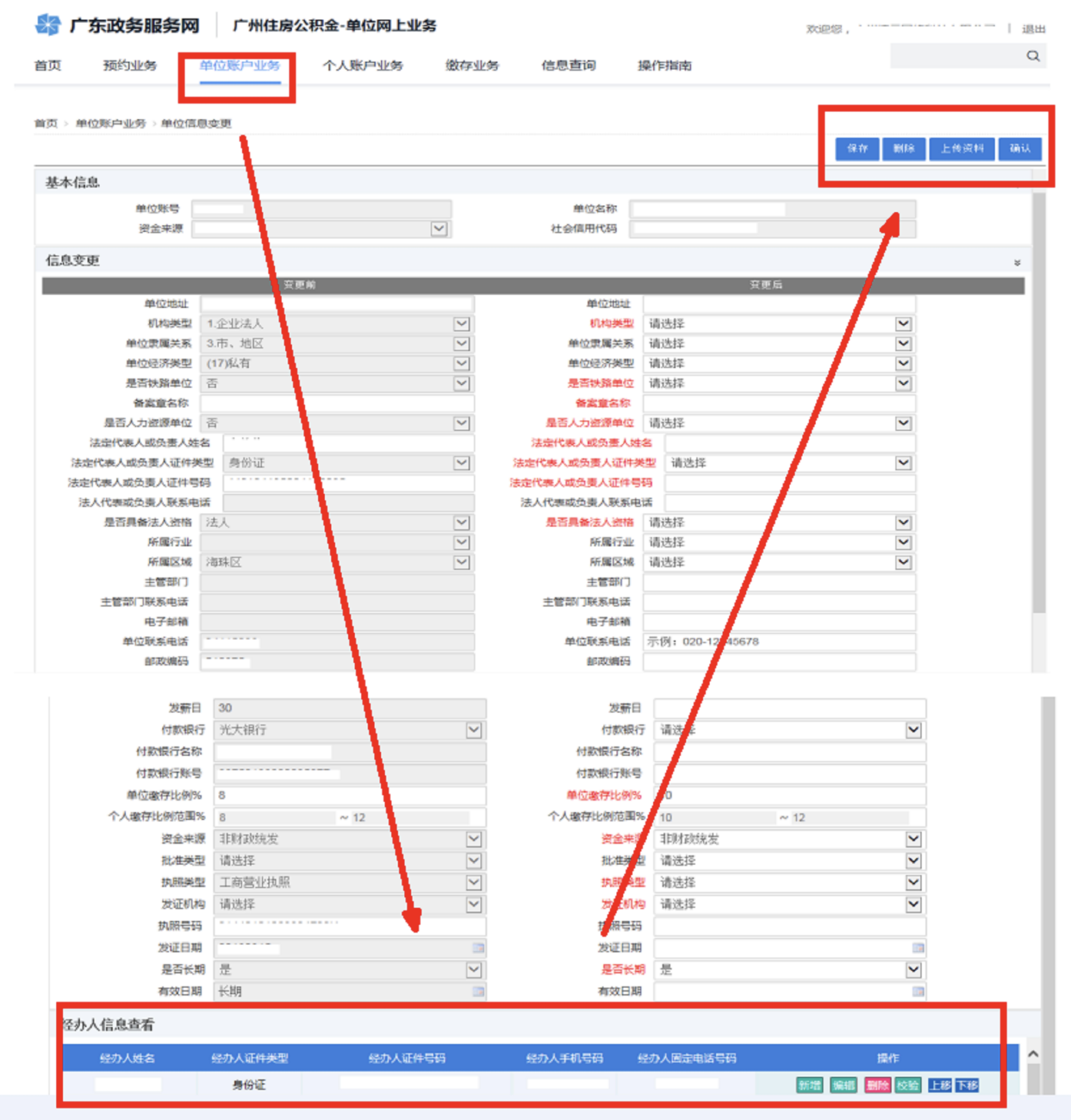Screen dimensions: 1071x1120
Task: Click 编辑 in the operator row
Action: pos(843,1085)
